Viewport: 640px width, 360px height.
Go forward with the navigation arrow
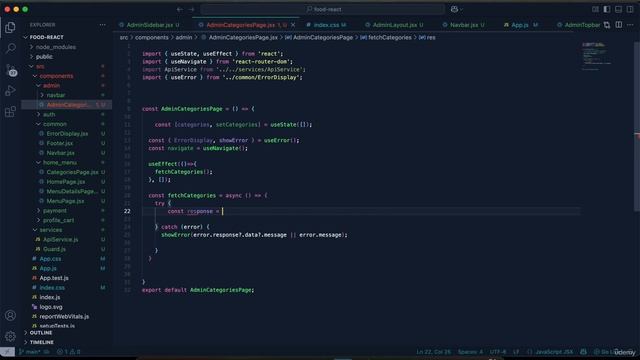pos(191,9)
